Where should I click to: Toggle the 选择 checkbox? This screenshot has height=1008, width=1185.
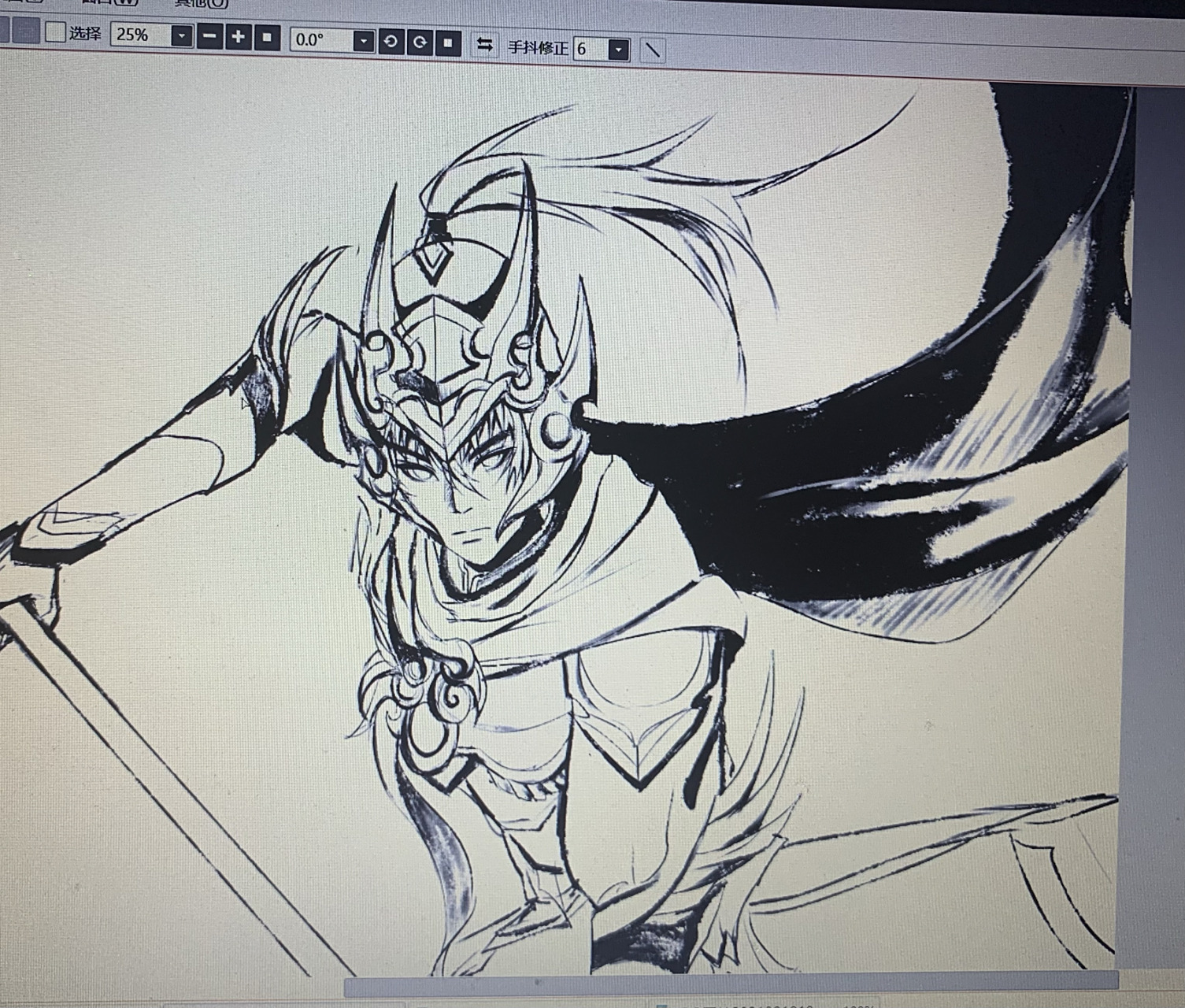pyautogui.click(x=55, y=32)
